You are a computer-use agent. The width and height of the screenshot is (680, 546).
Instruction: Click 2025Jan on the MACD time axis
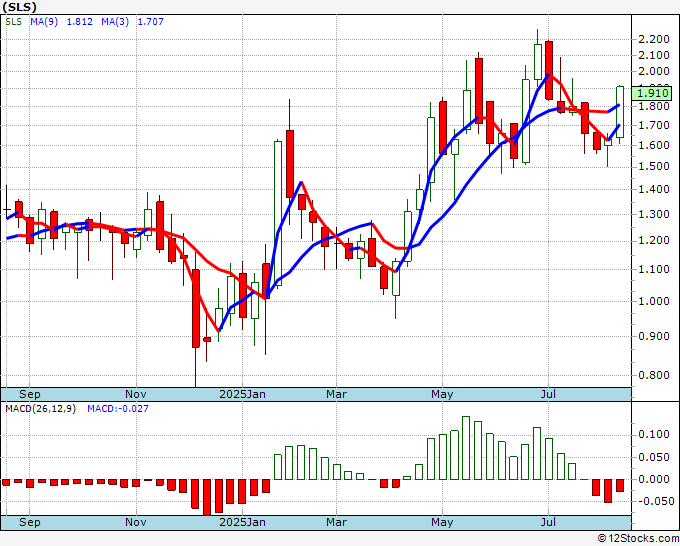click(x=242, y=522)
